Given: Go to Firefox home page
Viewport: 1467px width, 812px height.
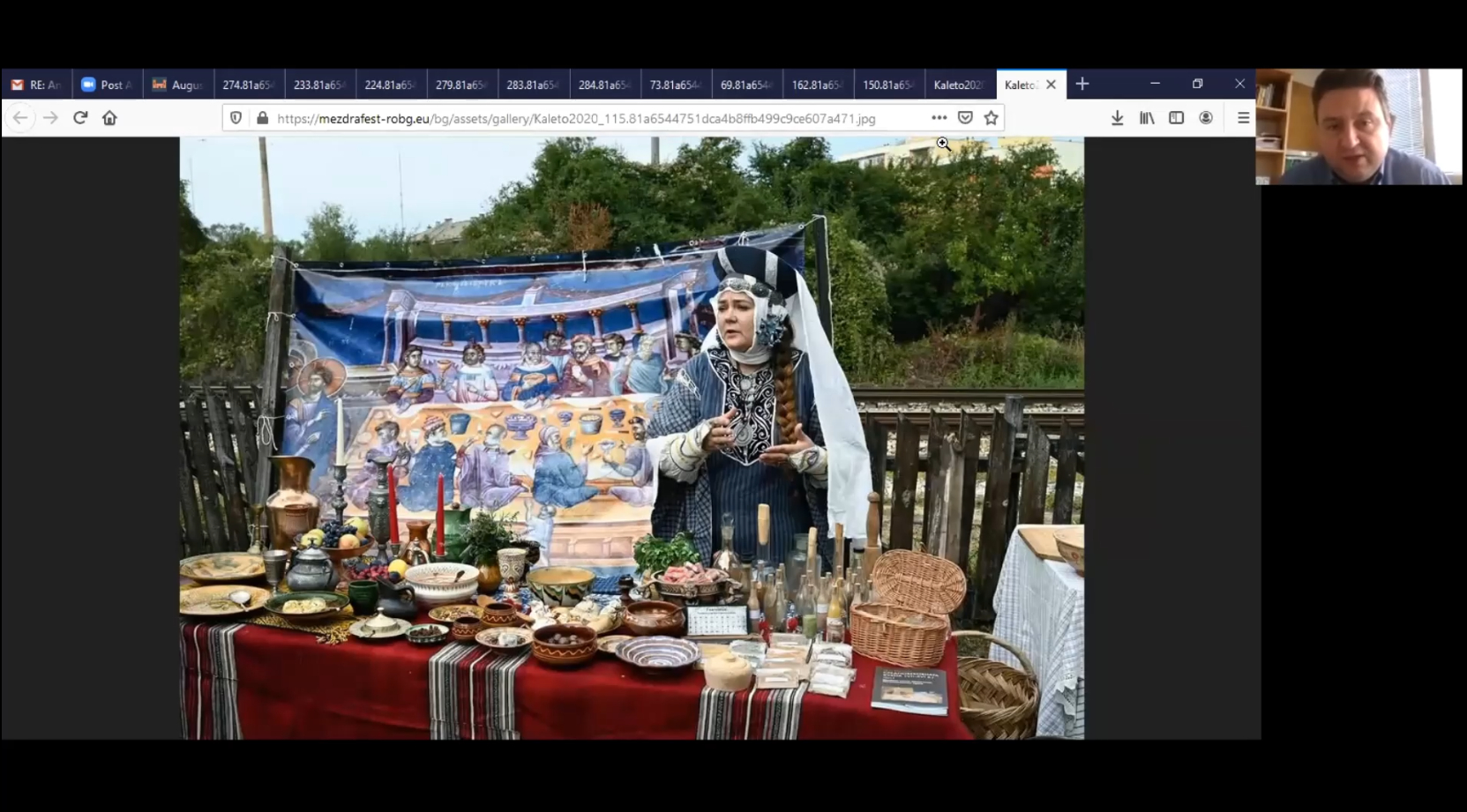Looking at the screenshot, I should click(109, 118).
